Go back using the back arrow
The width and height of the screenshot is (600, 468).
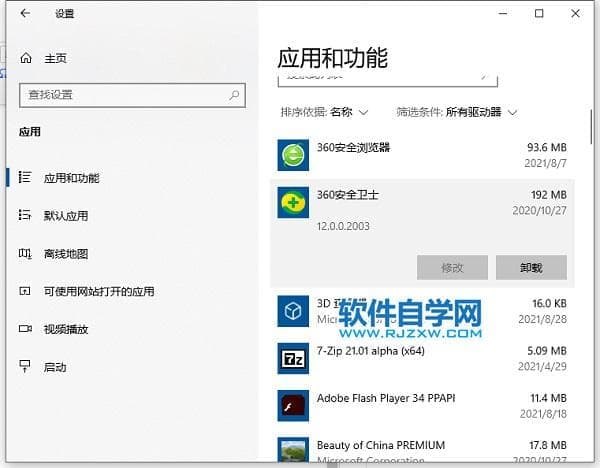click(x=25, y=14)
